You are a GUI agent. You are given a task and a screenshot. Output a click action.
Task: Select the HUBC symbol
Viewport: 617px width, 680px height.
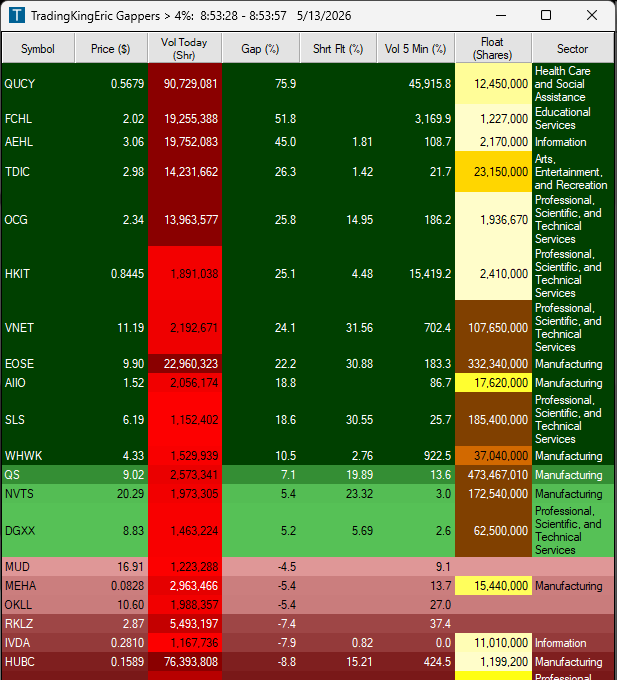(x=20, y=662)
